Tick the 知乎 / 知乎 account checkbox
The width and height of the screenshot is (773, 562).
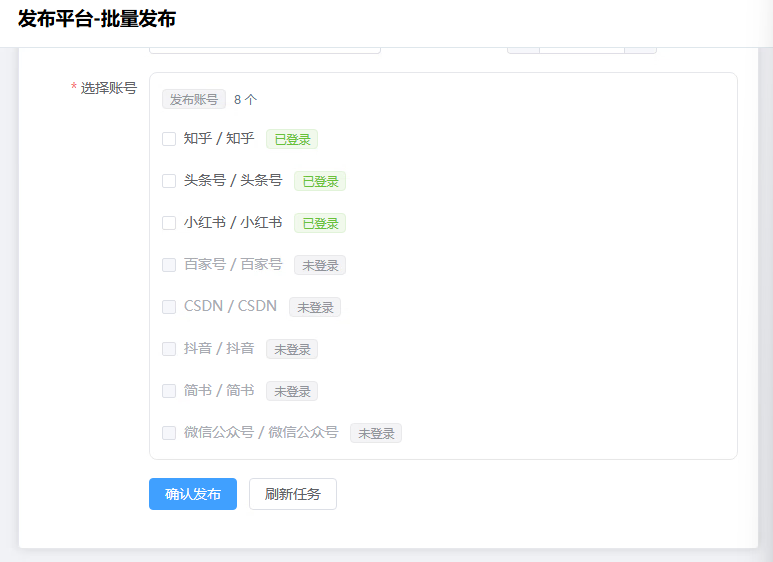pos(169,139)
